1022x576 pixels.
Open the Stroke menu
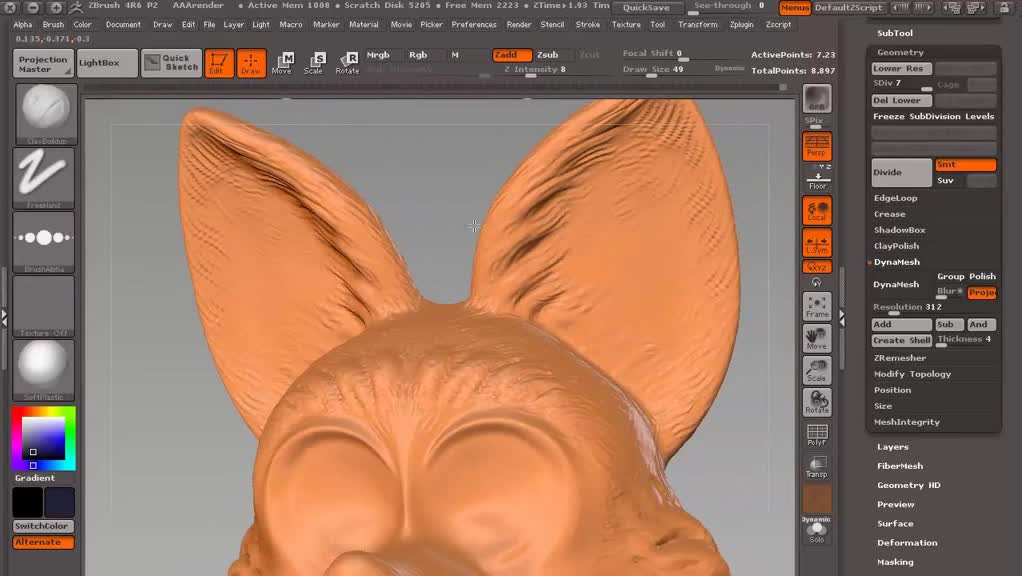[x=588, y=25]
